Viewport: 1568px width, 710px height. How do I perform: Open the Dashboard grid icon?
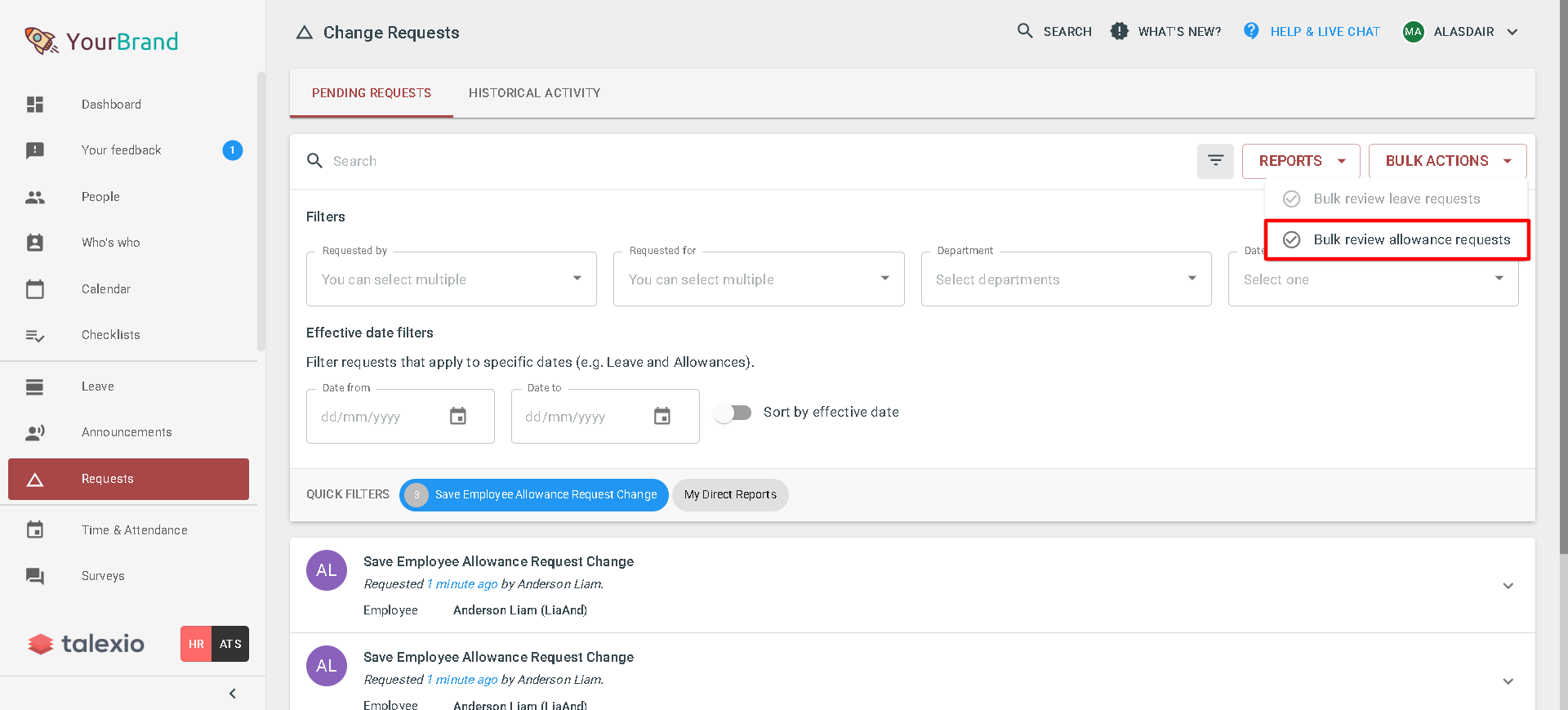point(35,105)
